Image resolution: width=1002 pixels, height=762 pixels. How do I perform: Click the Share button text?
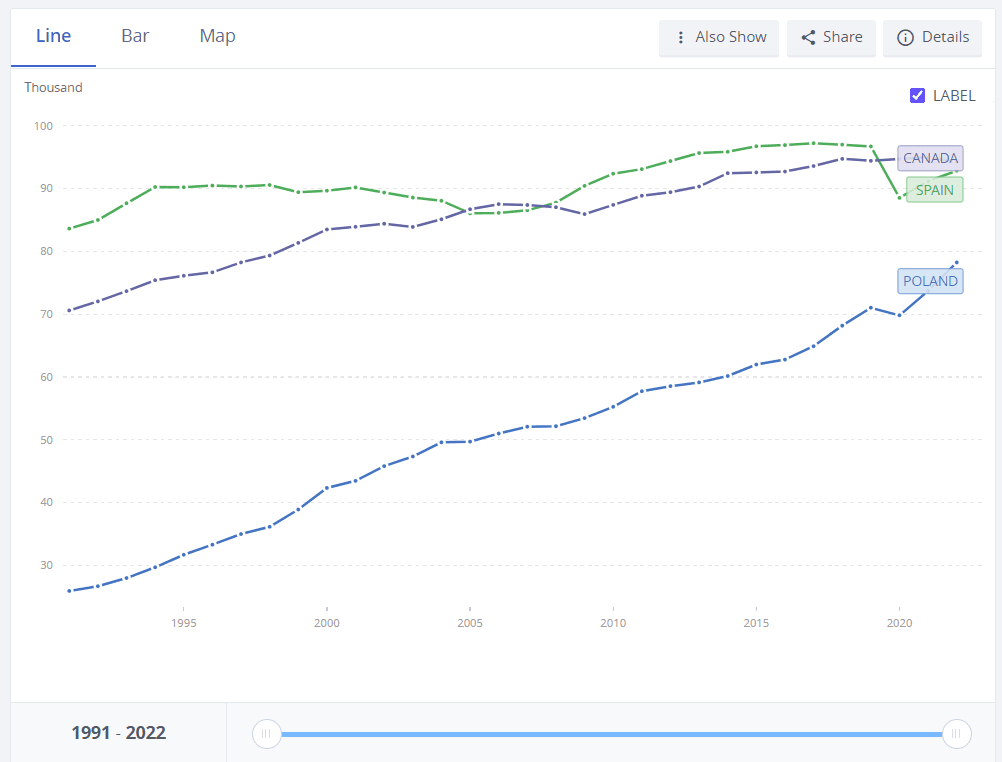pos(842,37)
